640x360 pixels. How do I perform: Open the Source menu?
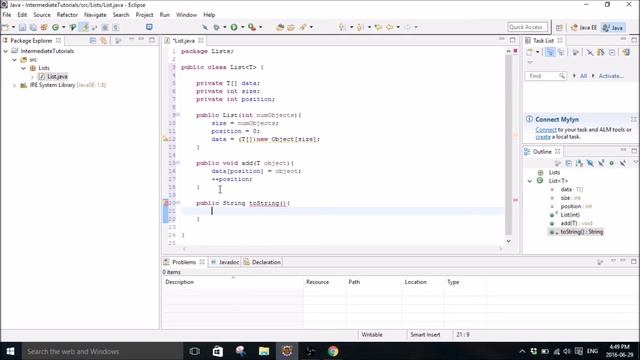pyautogui.click(x=42, y=15)
